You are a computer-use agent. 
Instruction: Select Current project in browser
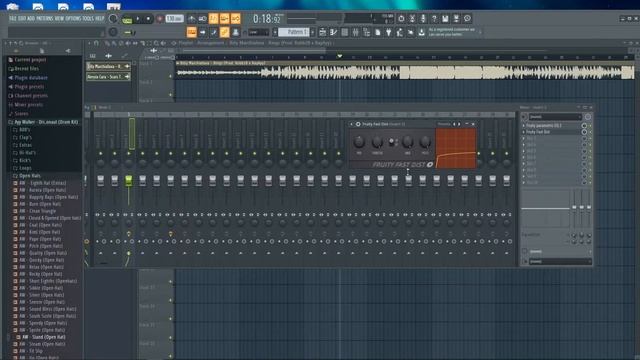30,60
